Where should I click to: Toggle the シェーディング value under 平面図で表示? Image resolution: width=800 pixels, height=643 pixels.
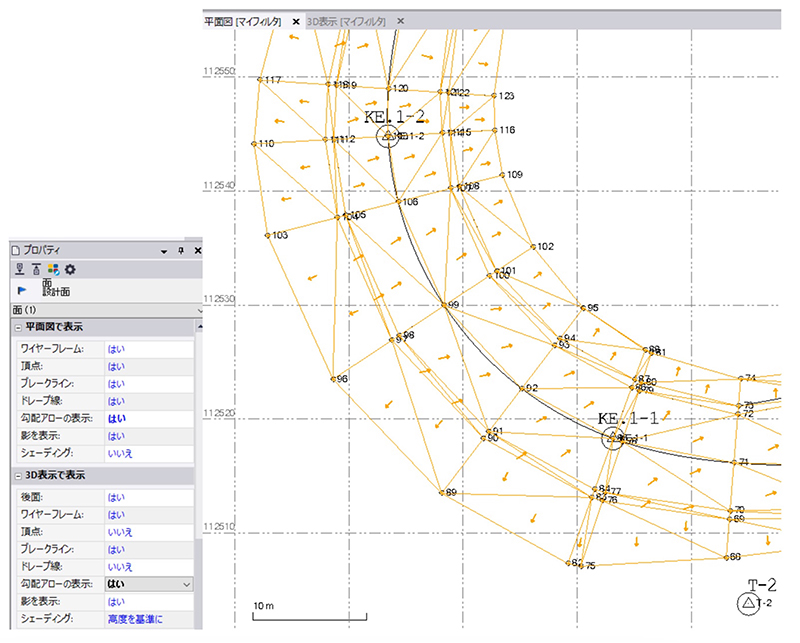[x=121, y=453]
